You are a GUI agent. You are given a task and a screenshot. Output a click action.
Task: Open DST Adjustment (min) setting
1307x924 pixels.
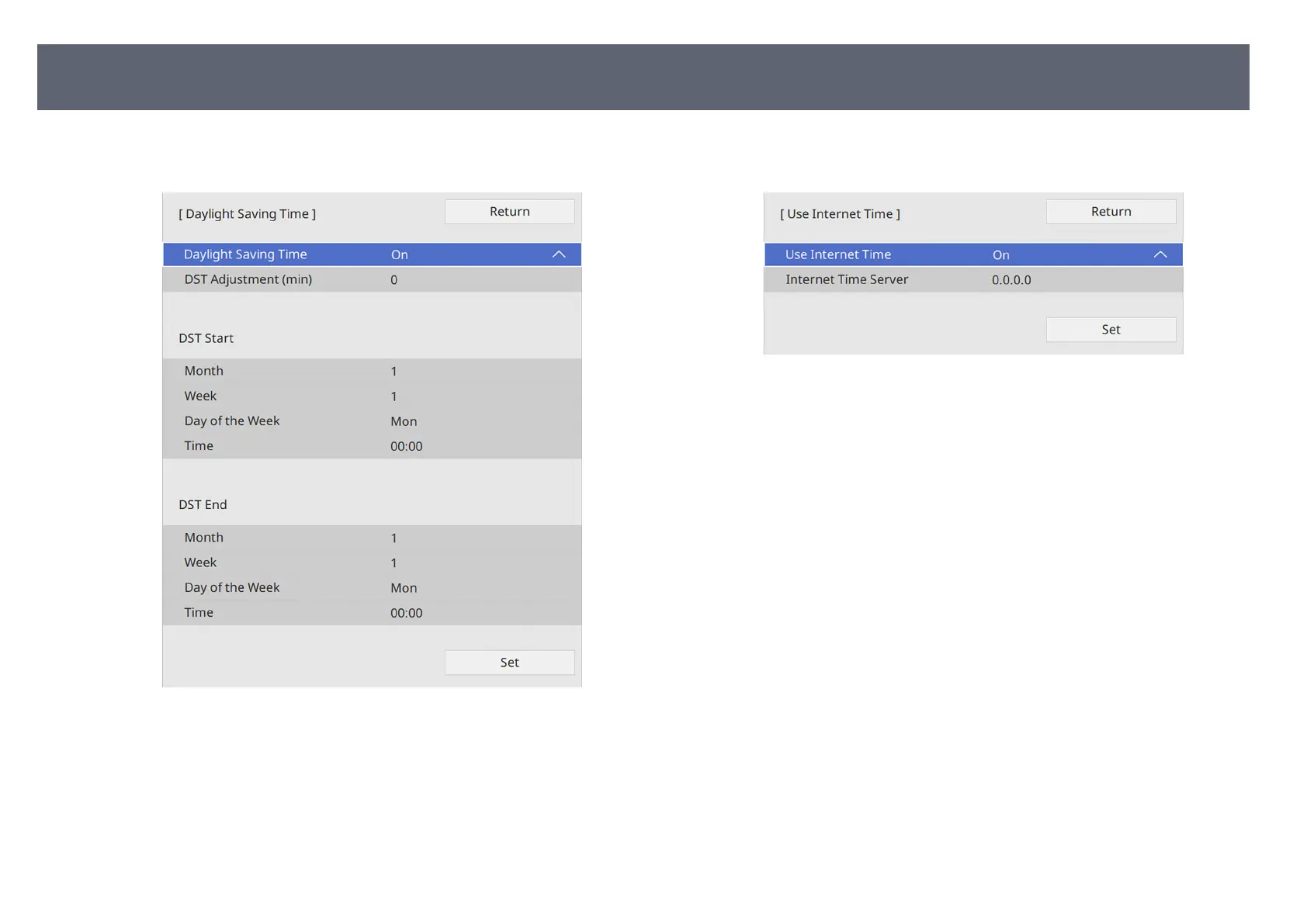pos(372,279)
